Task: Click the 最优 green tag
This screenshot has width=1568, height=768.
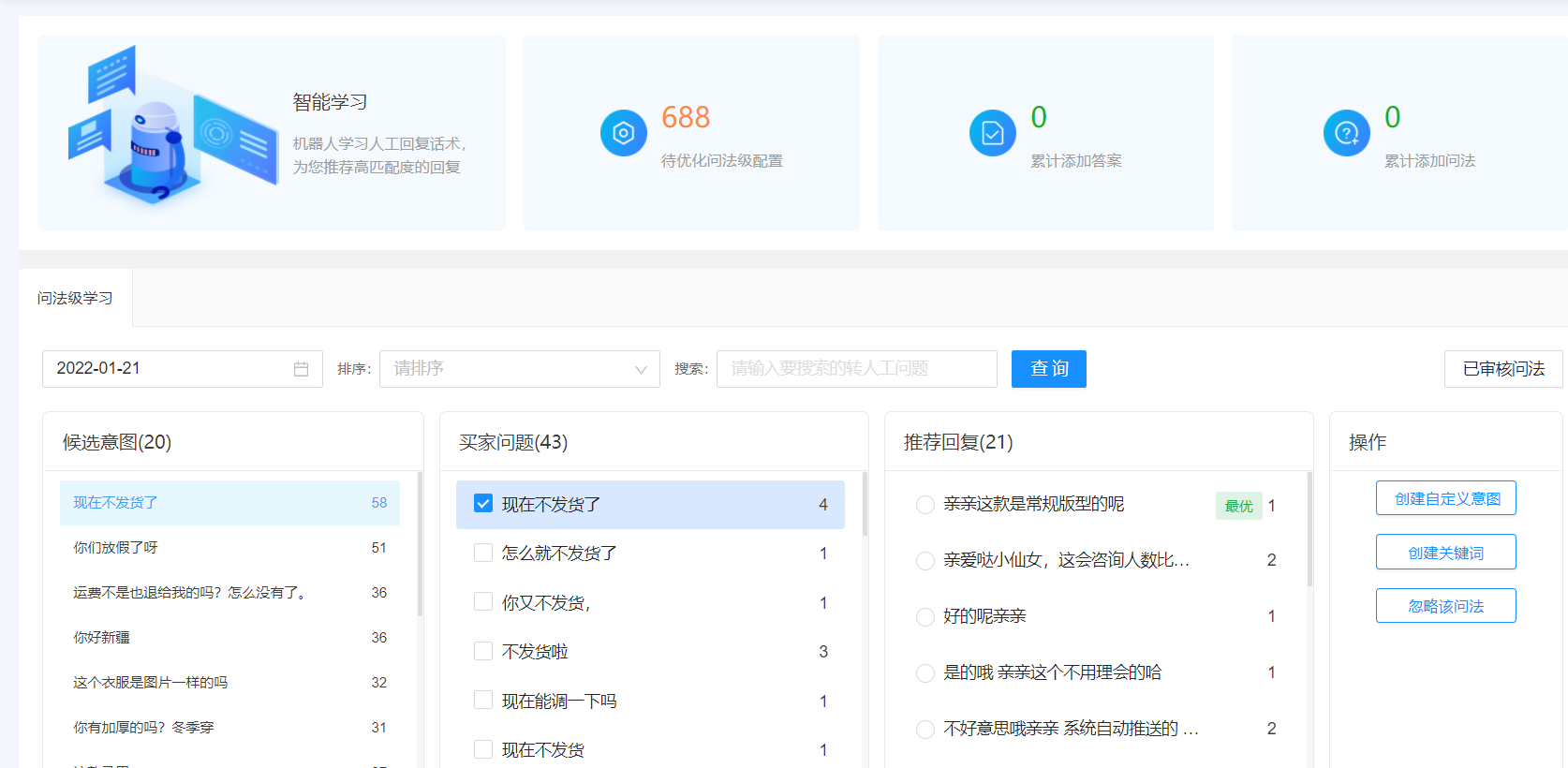Action: click(1238, 506)
